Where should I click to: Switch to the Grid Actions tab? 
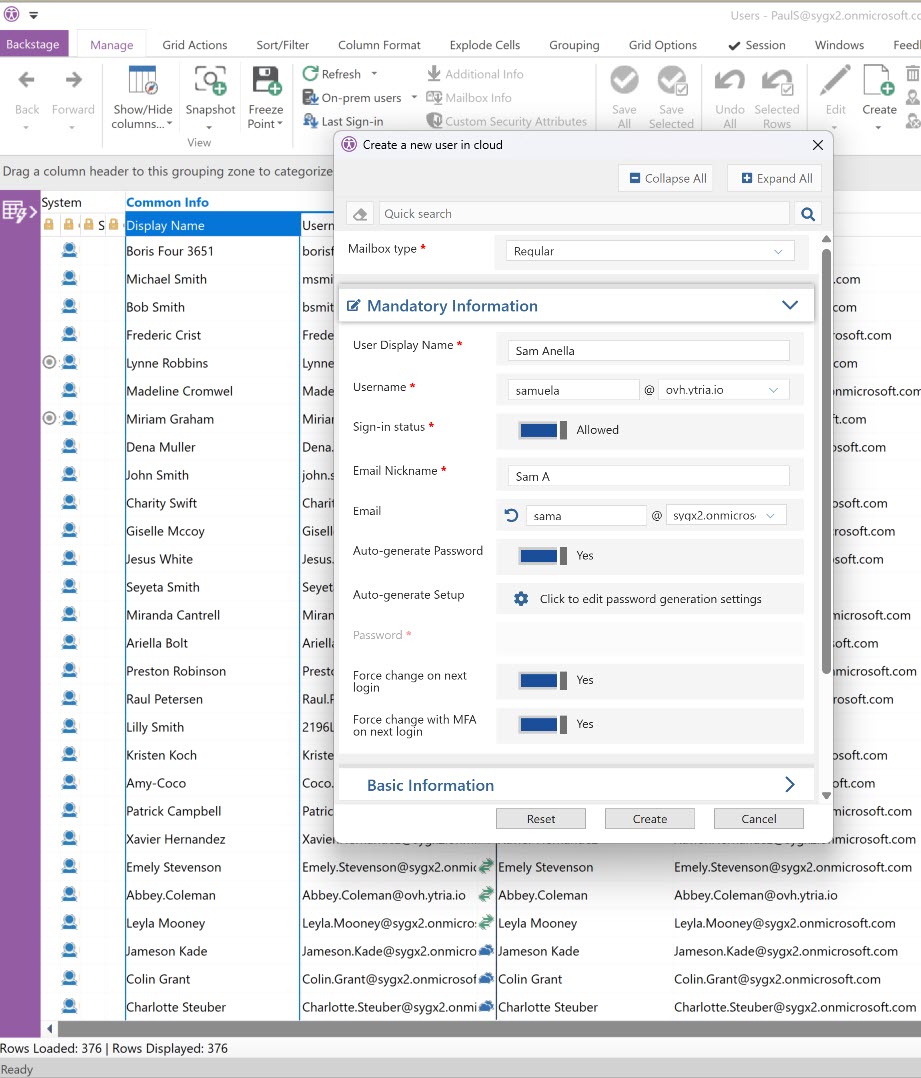(x=195, y=45)
